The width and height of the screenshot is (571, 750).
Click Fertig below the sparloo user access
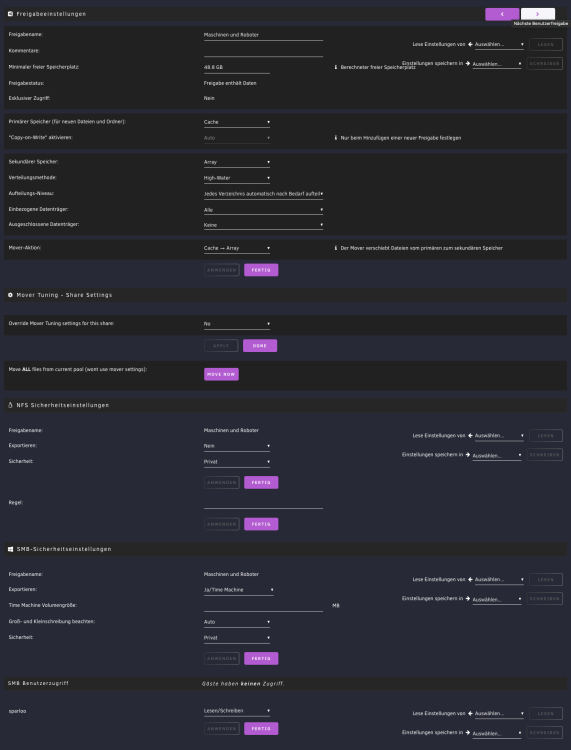tap(261, 729)
